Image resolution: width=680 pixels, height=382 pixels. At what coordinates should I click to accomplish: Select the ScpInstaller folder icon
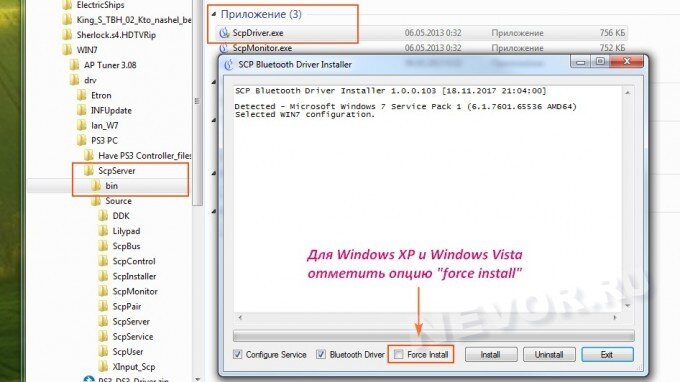click(x=103, y=276)
